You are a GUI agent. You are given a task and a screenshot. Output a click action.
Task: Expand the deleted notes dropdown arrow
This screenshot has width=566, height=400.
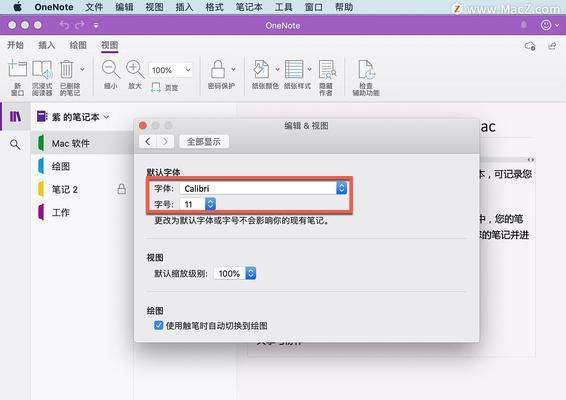tap(82, 69)
